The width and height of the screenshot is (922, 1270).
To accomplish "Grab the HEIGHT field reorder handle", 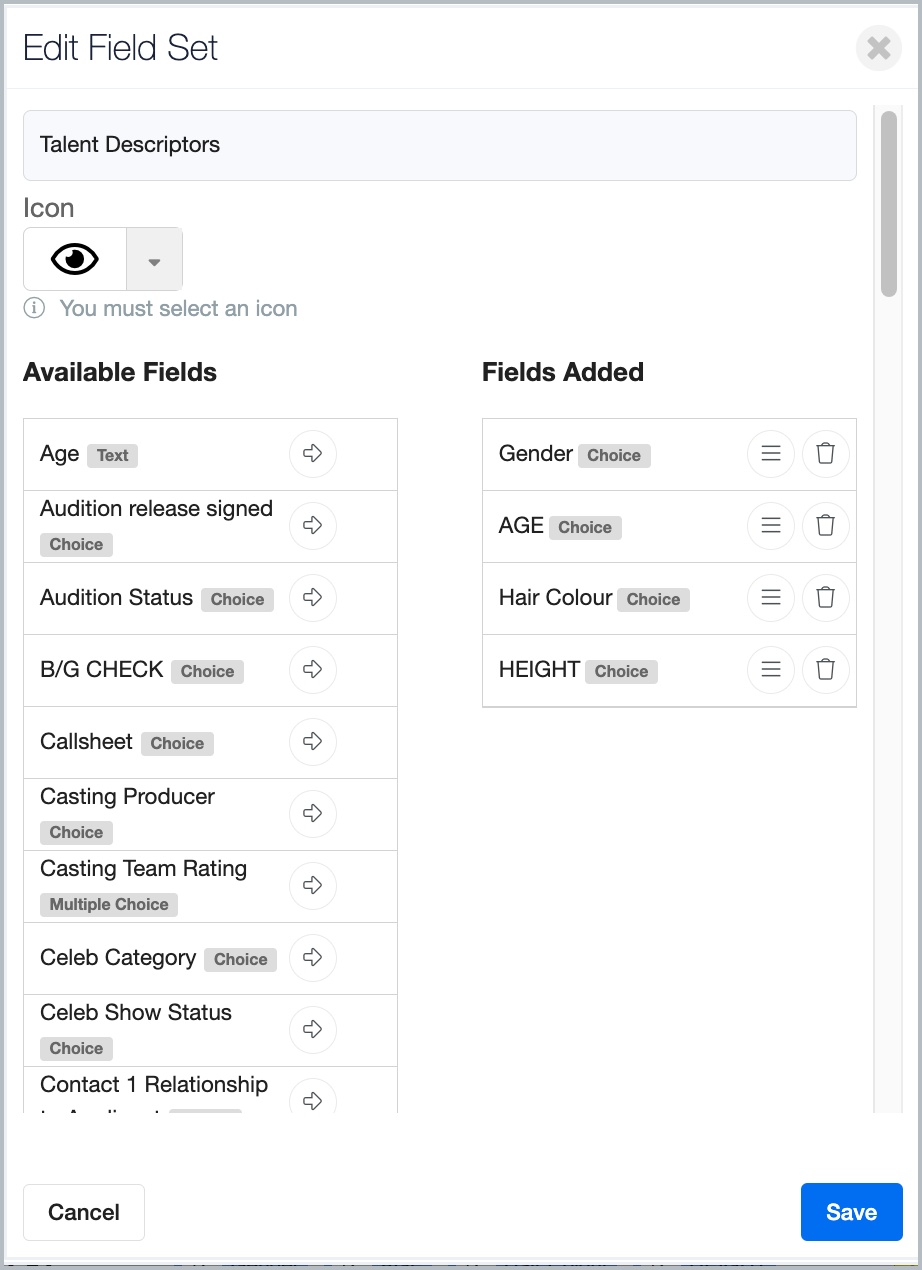I will click(771, 670).
